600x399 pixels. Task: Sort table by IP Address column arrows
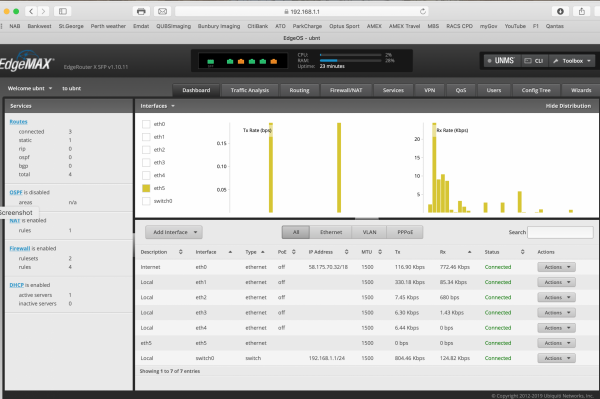(x=346, y=252)
